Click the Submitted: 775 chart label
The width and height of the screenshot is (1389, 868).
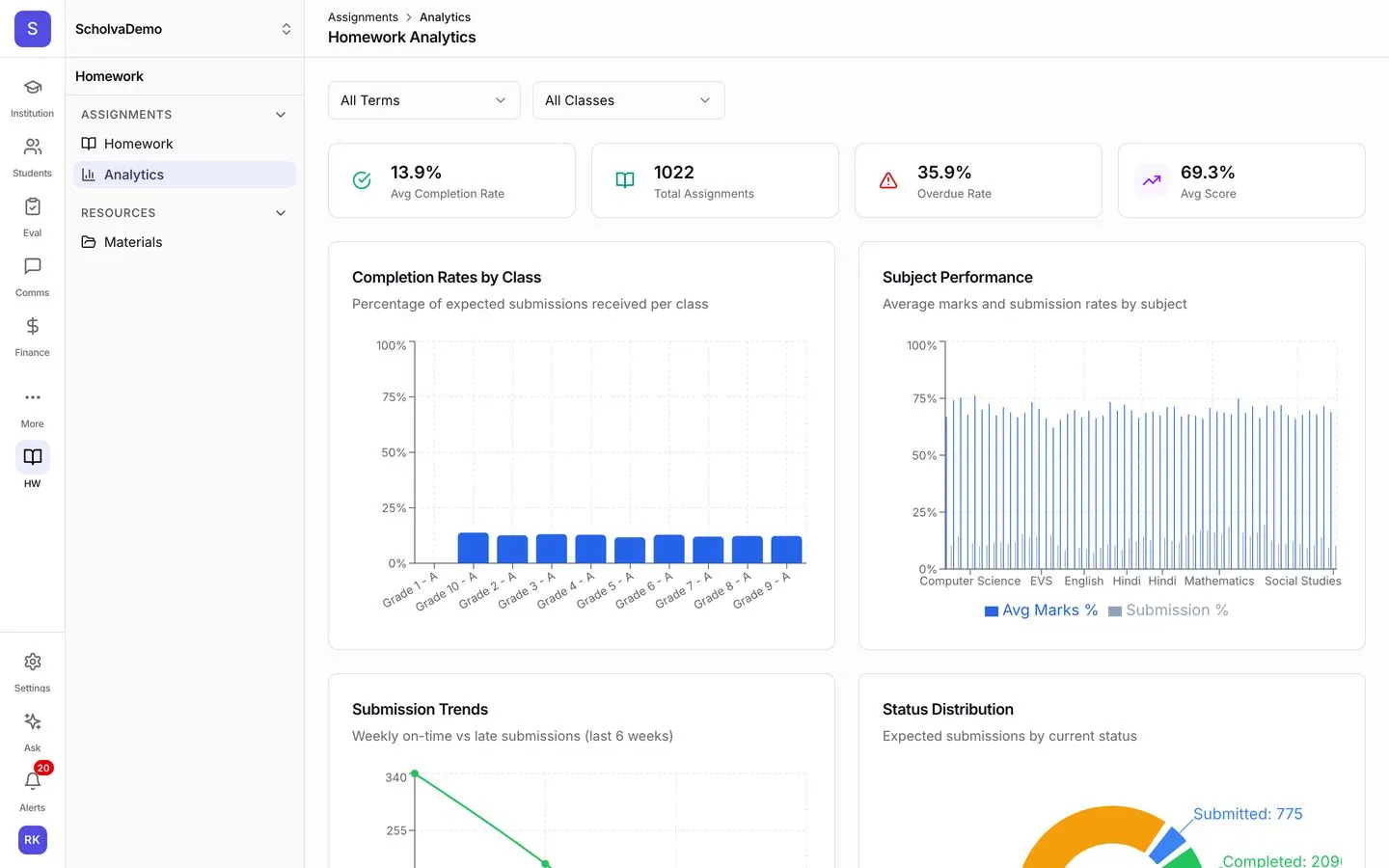point(1248,814)
